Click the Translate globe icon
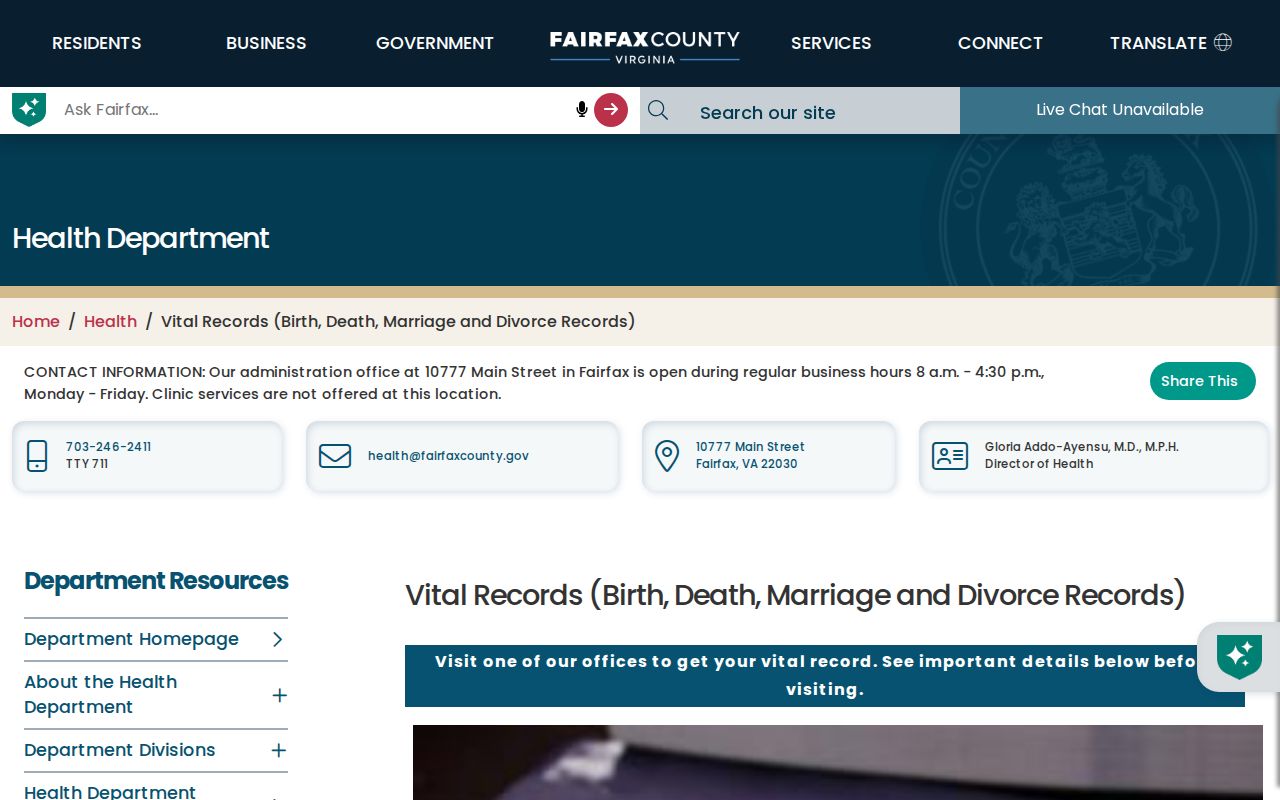Viewport: 1280px width, 800px height. point(1223,42)
